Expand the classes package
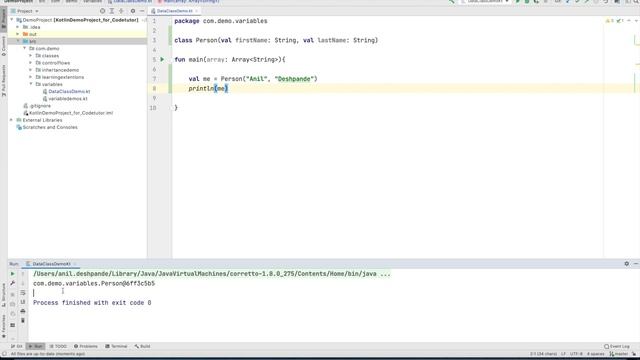 31,56
